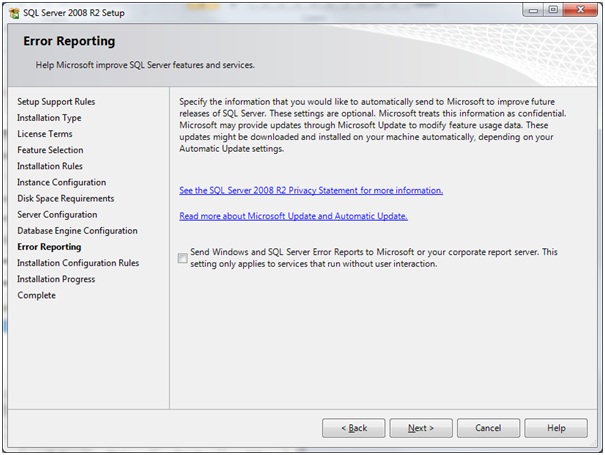605x455 pixels.
Task: Maximize the SQL Server Setup window
Action: pyautogui.click(x=553, y=10)
